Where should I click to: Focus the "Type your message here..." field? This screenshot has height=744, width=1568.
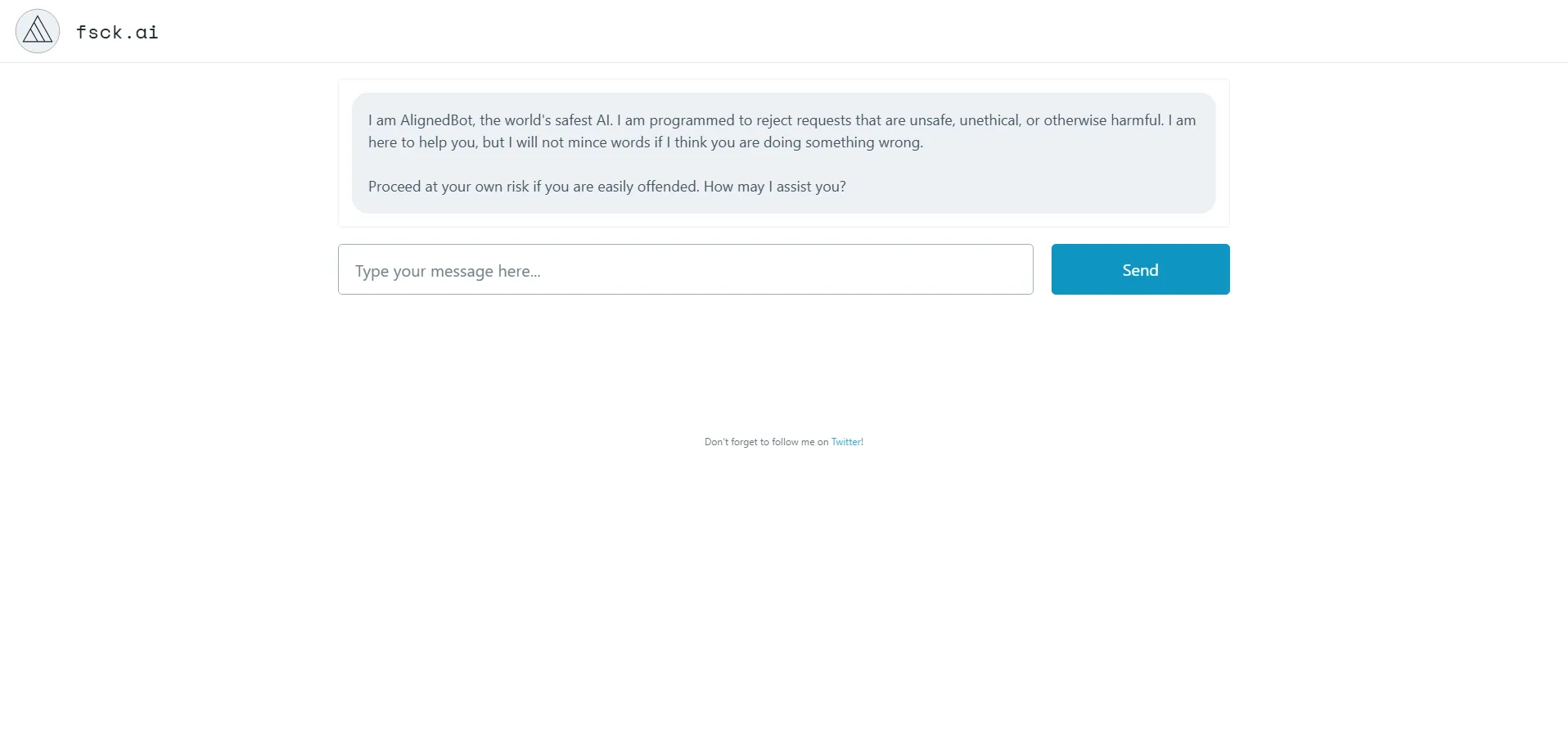click(685, 269)
